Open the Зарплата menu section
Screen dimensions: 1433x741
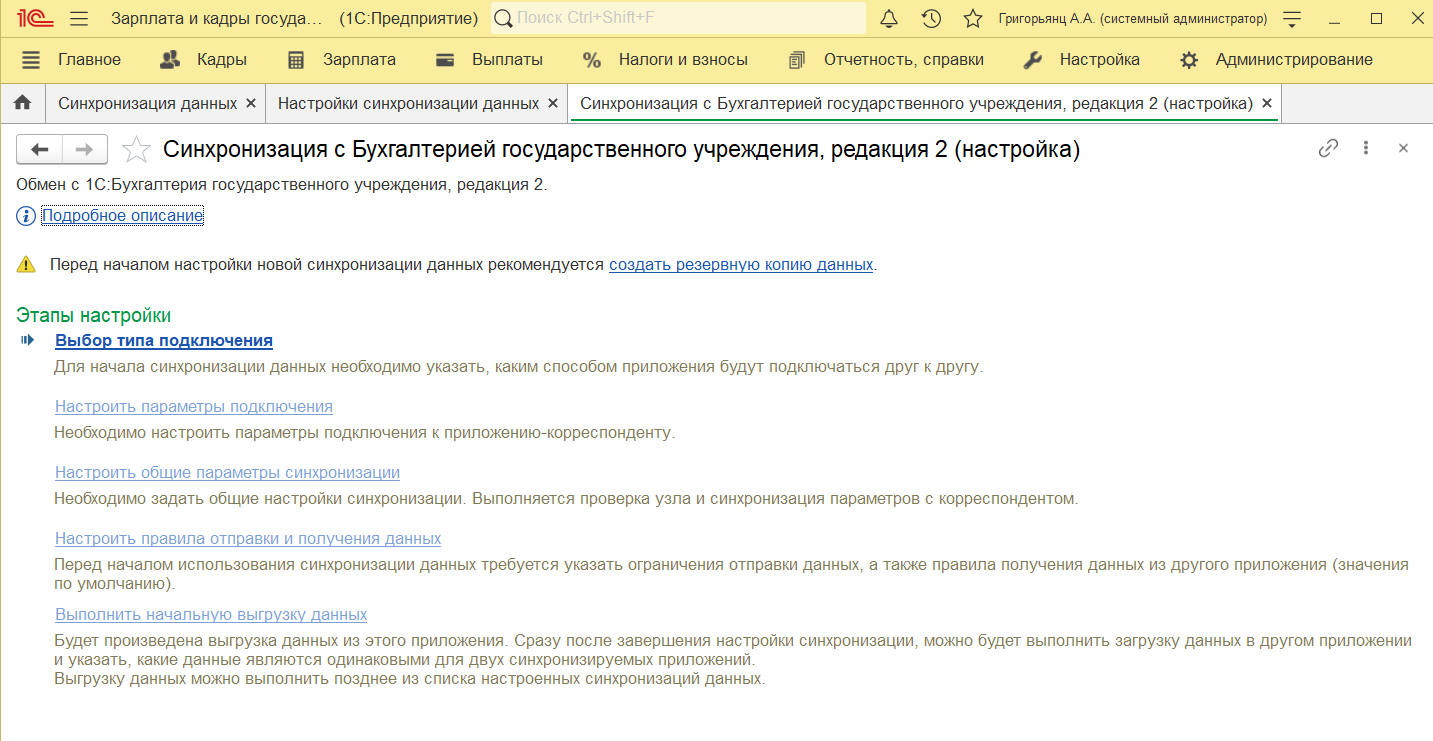click(359, 60)
